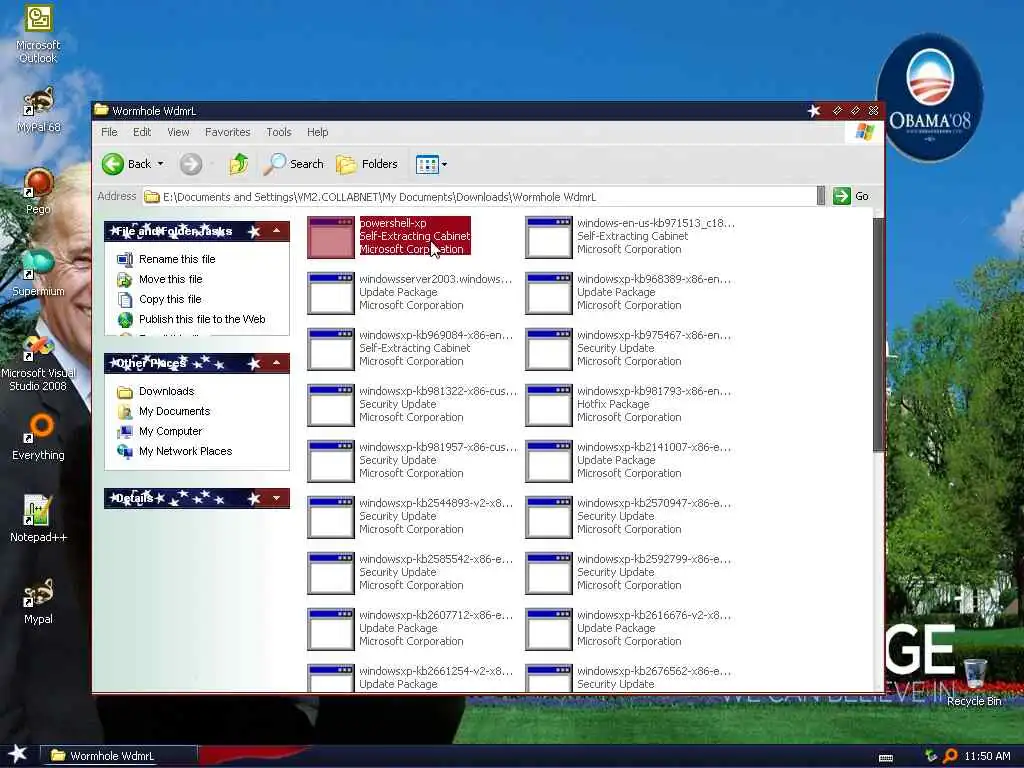Select the windowsxp-kb969084 file icon
This screenshot has width=1024, height=768.
pos(331,349)
